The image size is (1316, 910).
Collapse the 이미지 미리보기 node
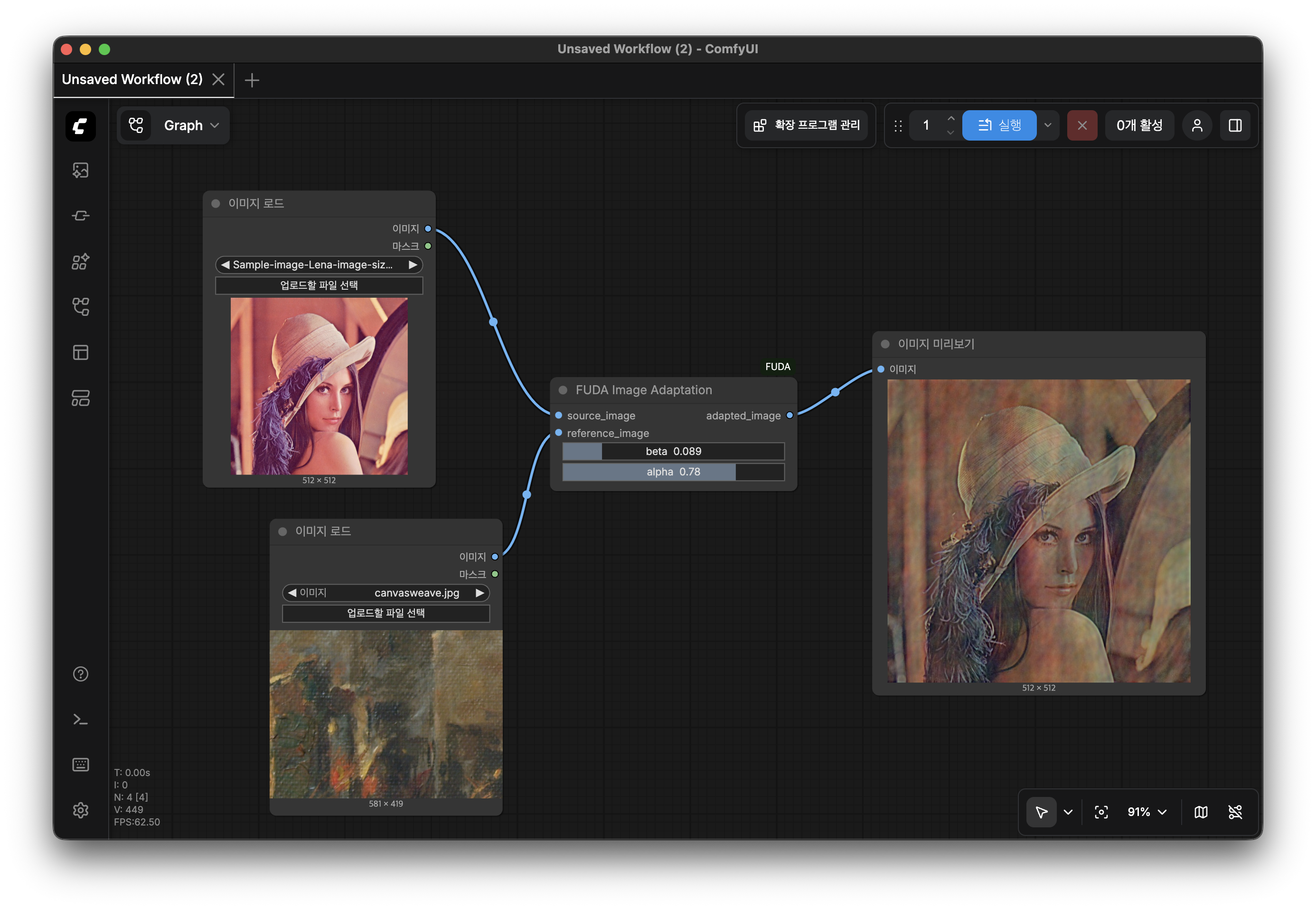(885, 344)
